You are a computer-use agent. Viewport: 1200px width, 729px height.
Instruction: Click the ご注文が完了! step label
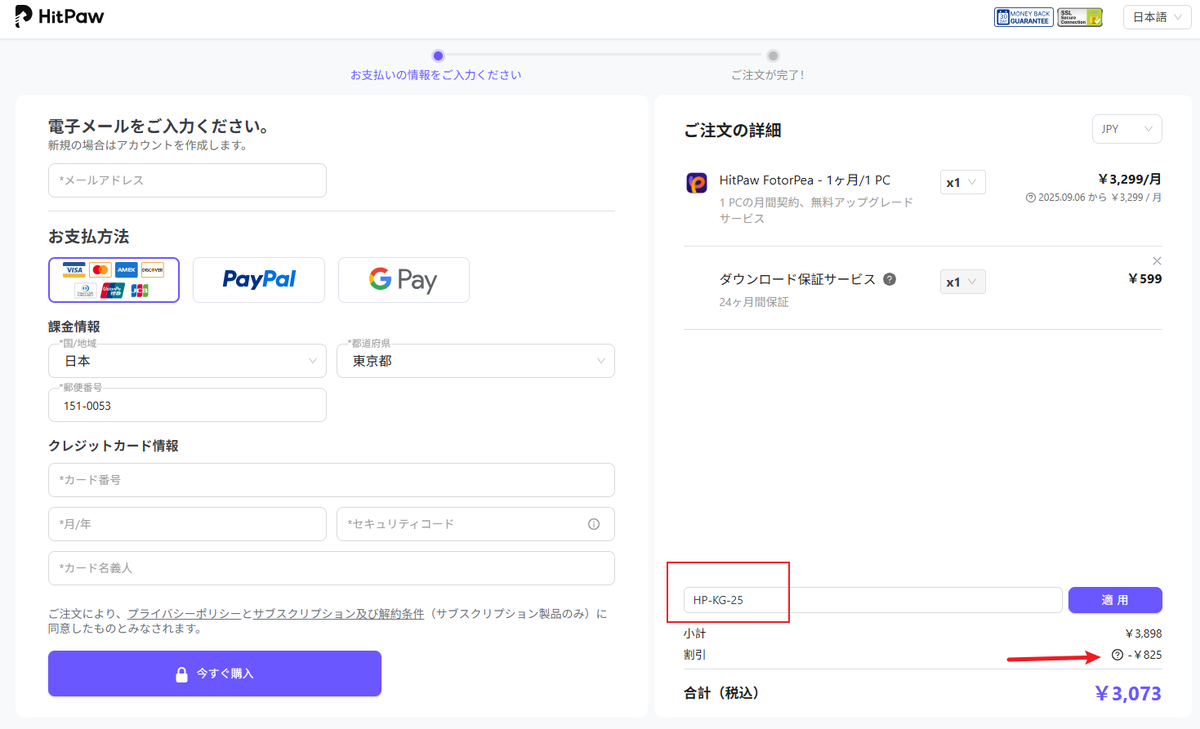point(767,75)
